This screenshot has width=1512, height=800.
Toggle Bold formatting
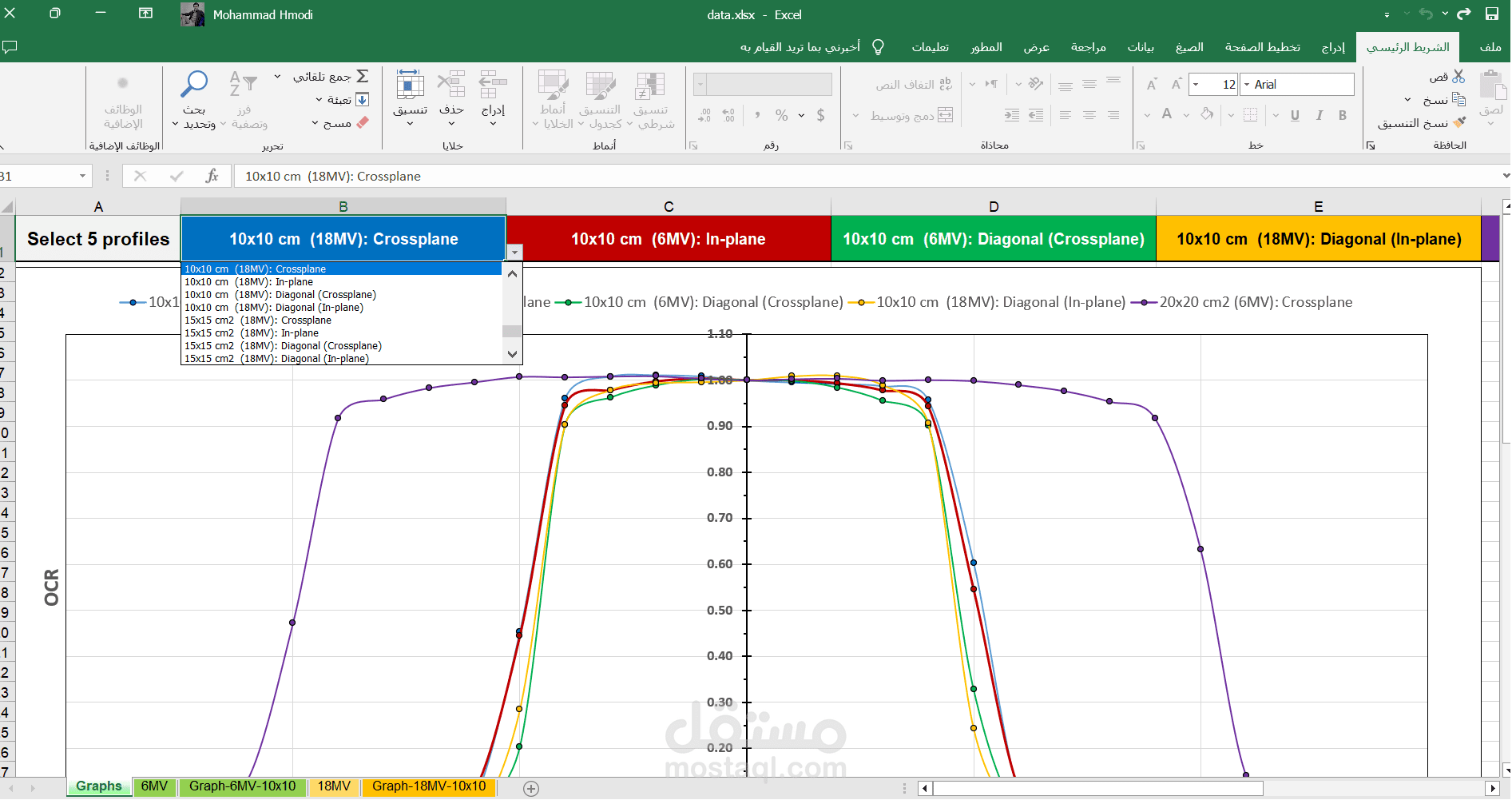point(1343,115)
